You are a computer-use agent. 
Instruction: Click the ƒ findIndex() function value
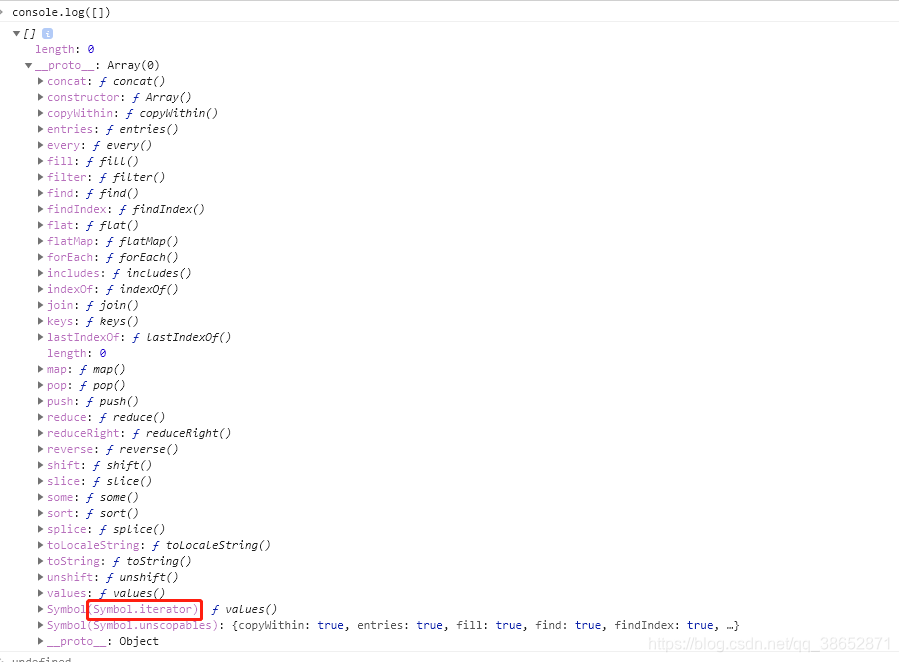click(162, 209)
